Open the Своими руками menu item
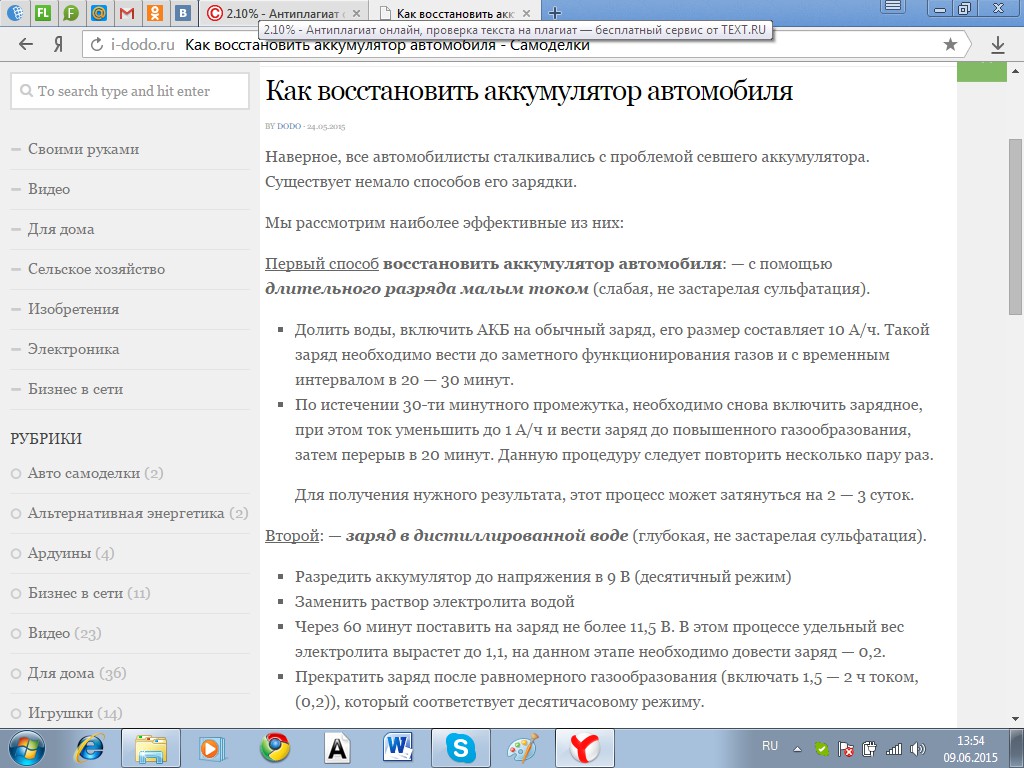 [x=84, y=149]
